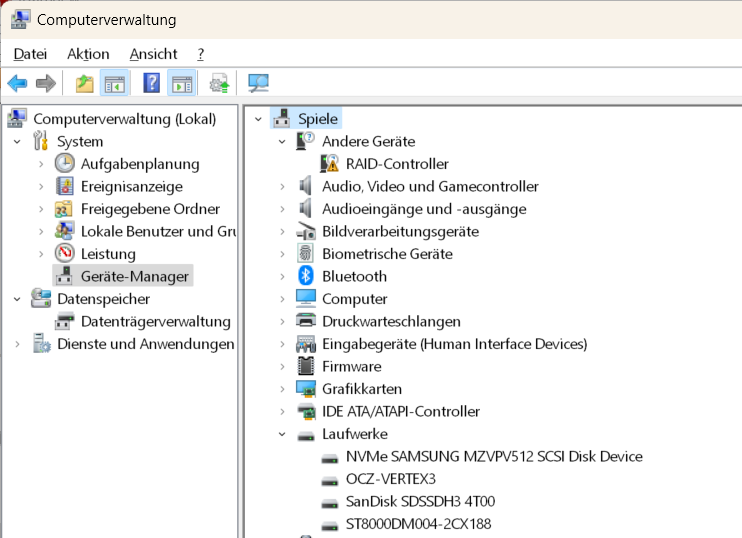
Task: Click the RAID-Controller warning icon
Action: pyautogui.click(x=330, y=164)
